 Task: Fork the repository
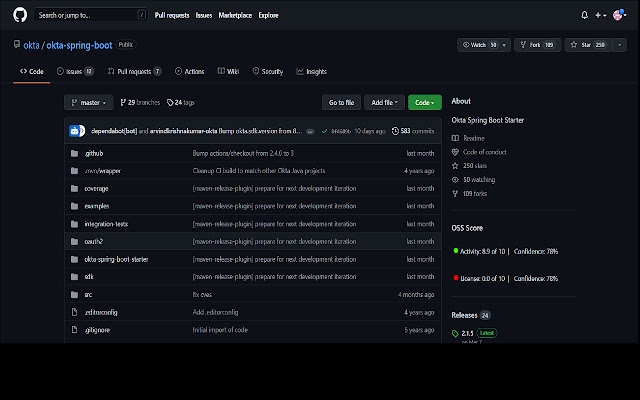[537, 45]
